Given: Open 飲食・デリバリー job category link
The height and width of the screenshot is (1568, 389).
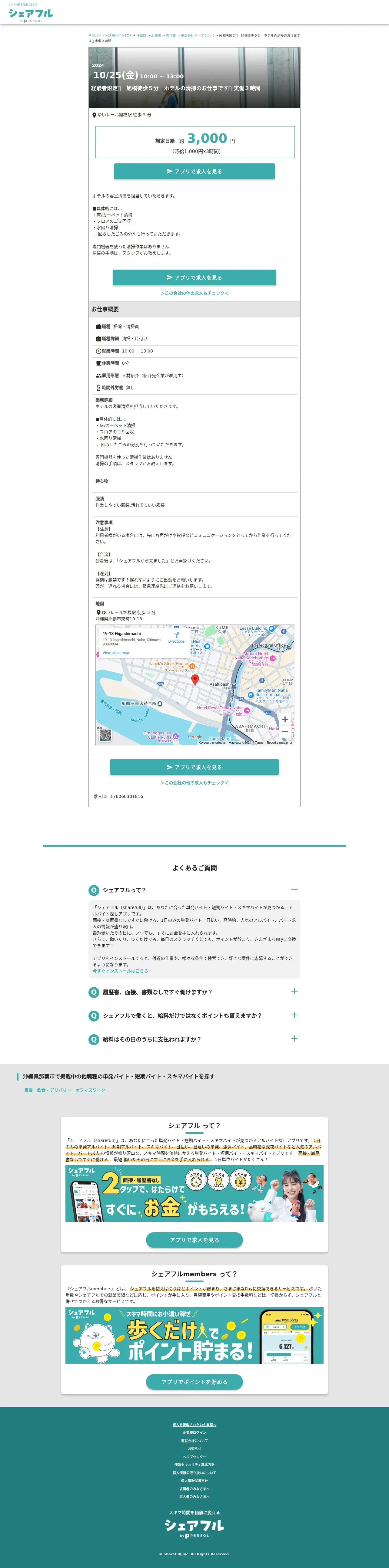Looking at the screenshot, I should pyautogui.click(x=54, y=1090).
